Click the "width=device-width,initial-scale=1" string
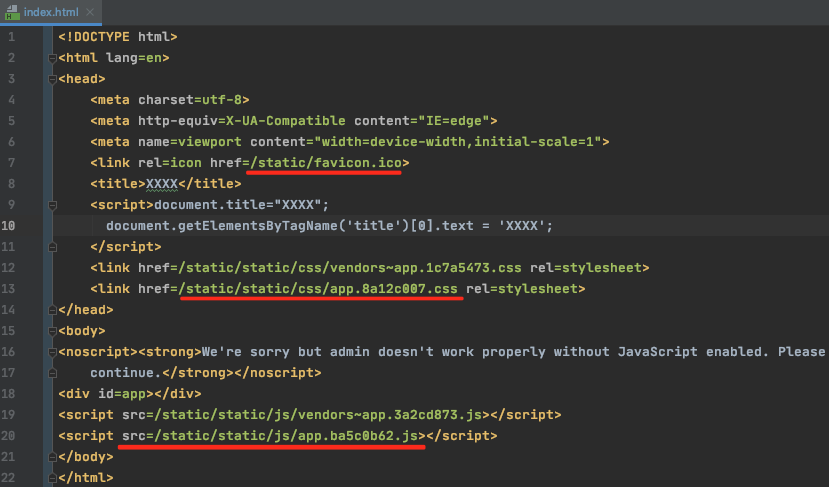 (458, 142)
